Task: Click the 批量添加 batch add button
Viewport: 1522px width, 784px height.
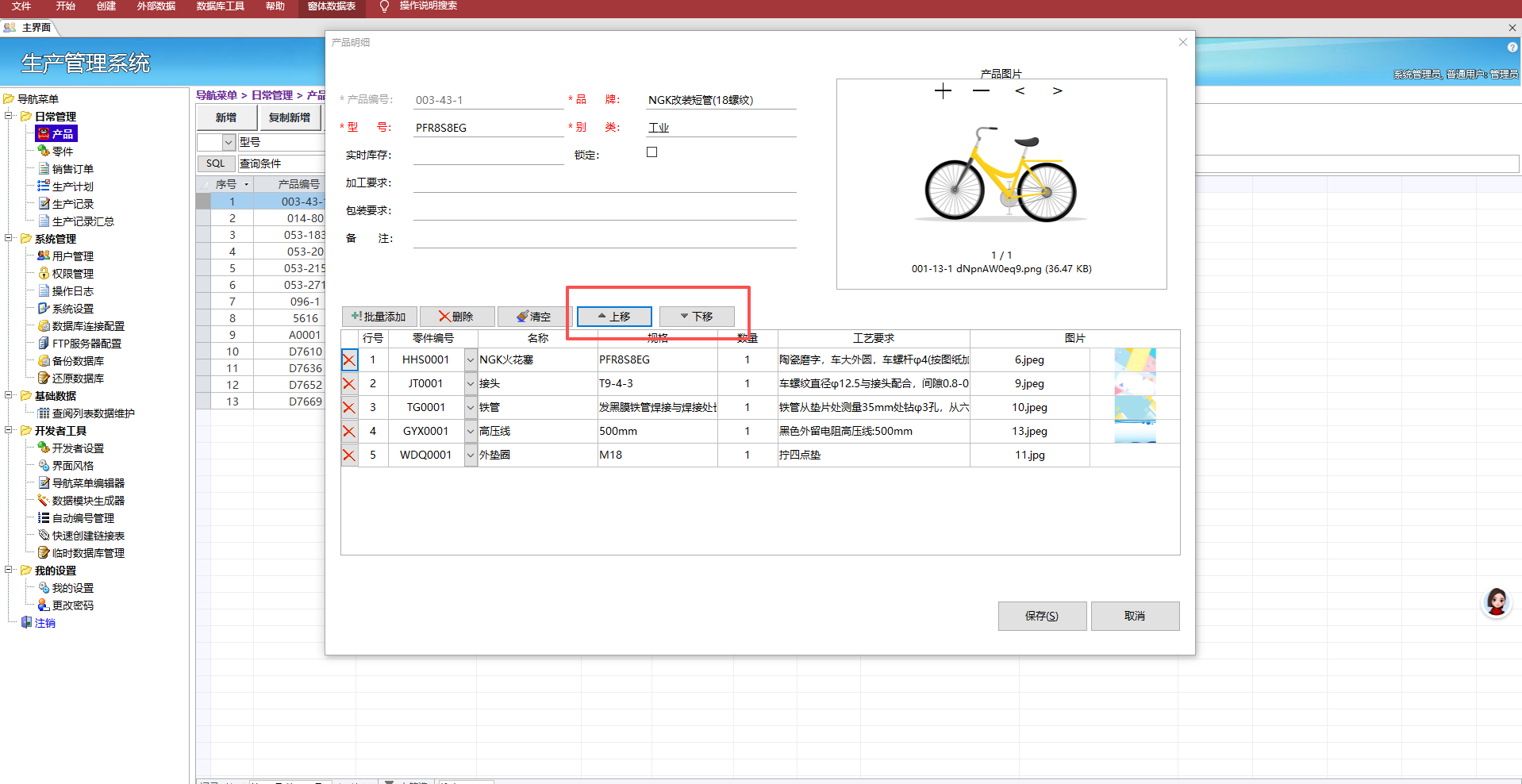Action: (x=379, y=317)
